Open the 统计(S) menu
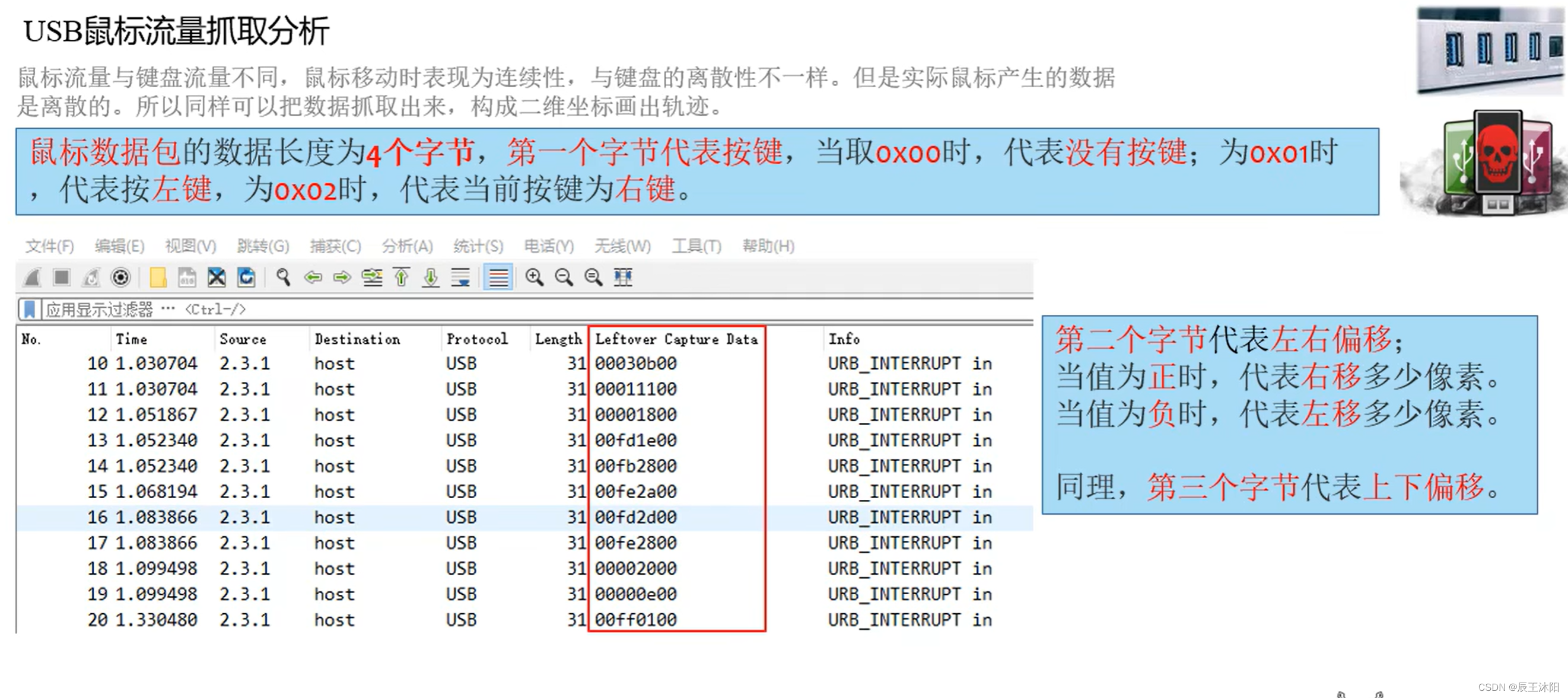Screen dimensions: 1568x698 point(478,247)
